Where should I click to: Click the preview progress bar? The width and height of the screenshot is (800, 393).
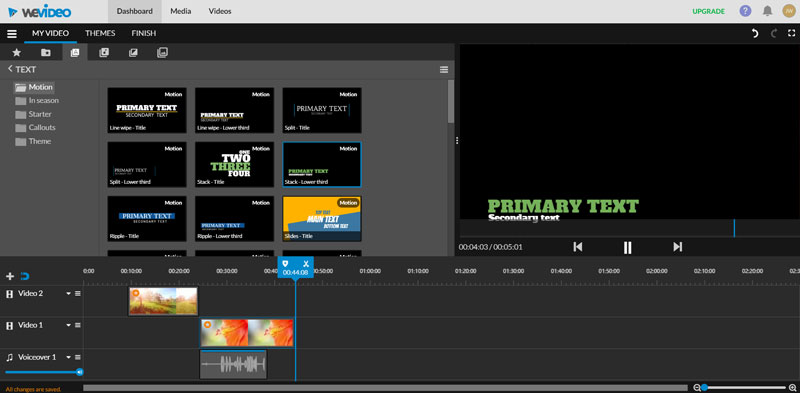[x=630, y=228]
